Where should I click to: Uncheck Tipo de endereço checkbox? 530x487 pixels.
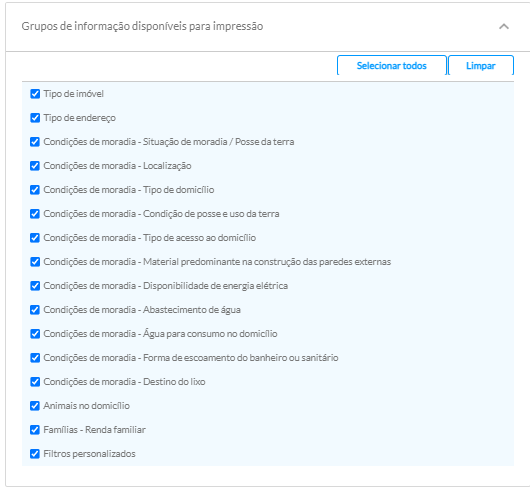coord(35,118)
